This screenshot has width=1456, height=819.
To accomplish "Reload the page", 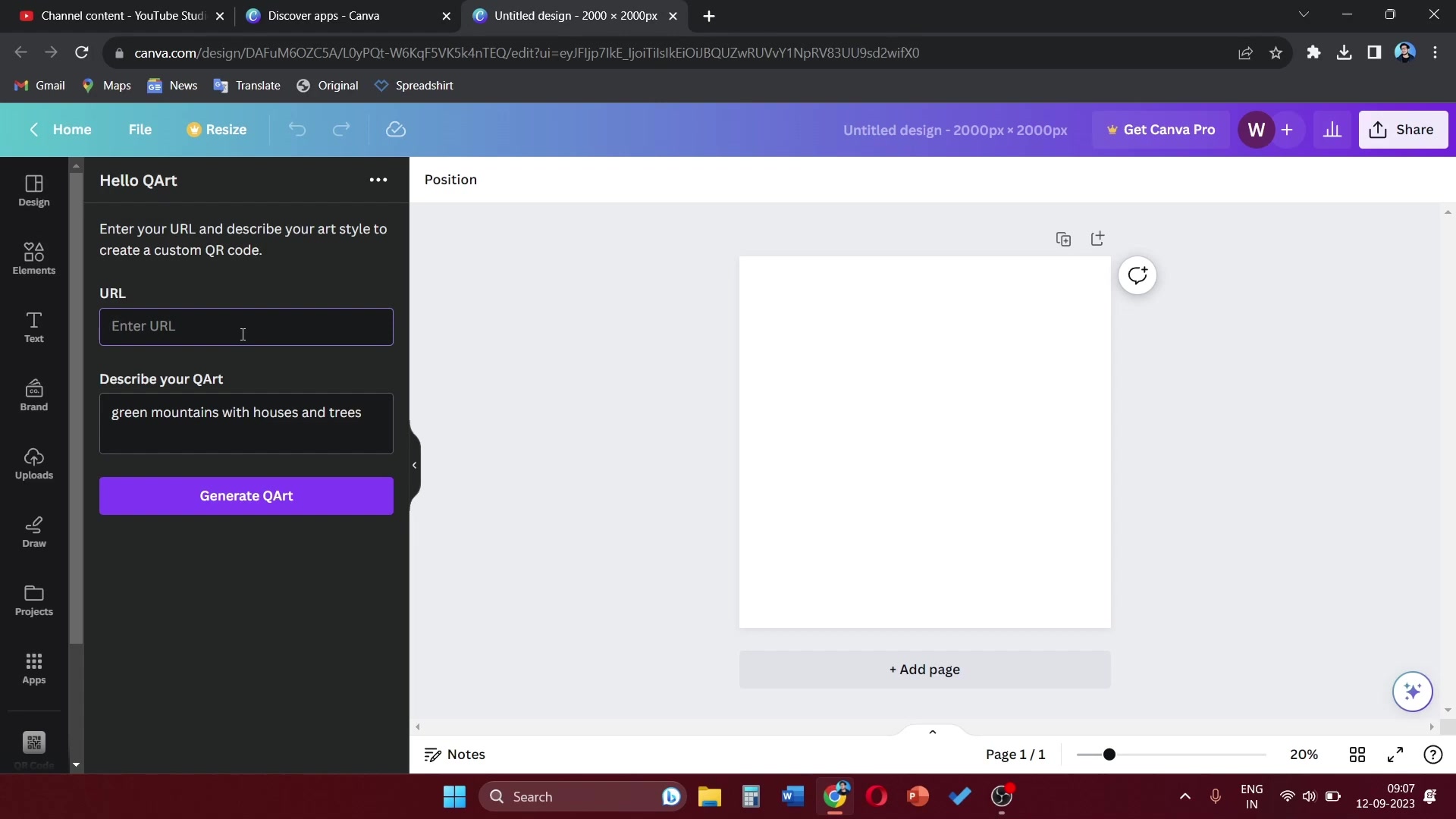I will click(x=82, y=52).
